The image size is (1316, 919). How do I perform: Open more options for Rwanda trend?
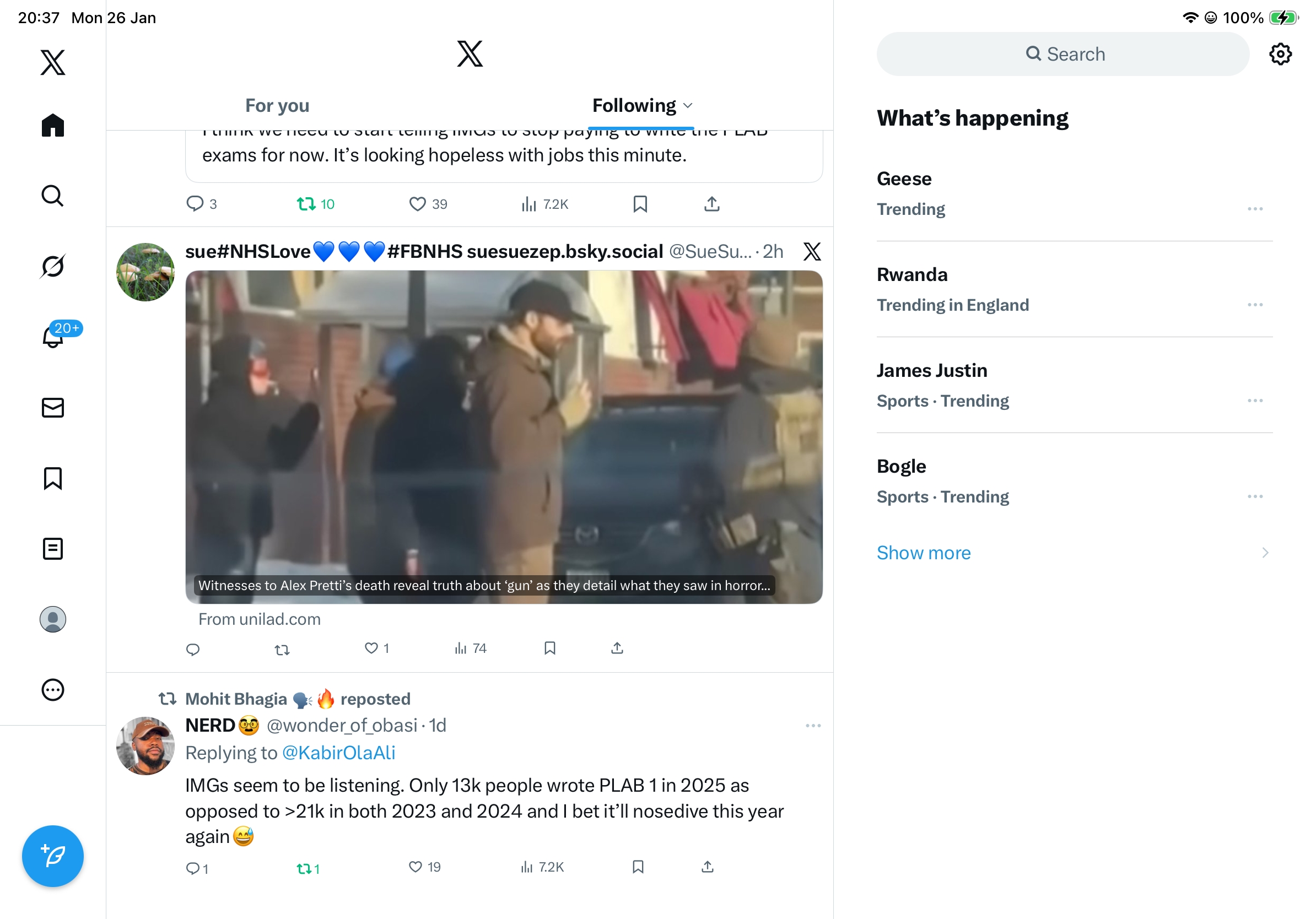pos(1255,305)
